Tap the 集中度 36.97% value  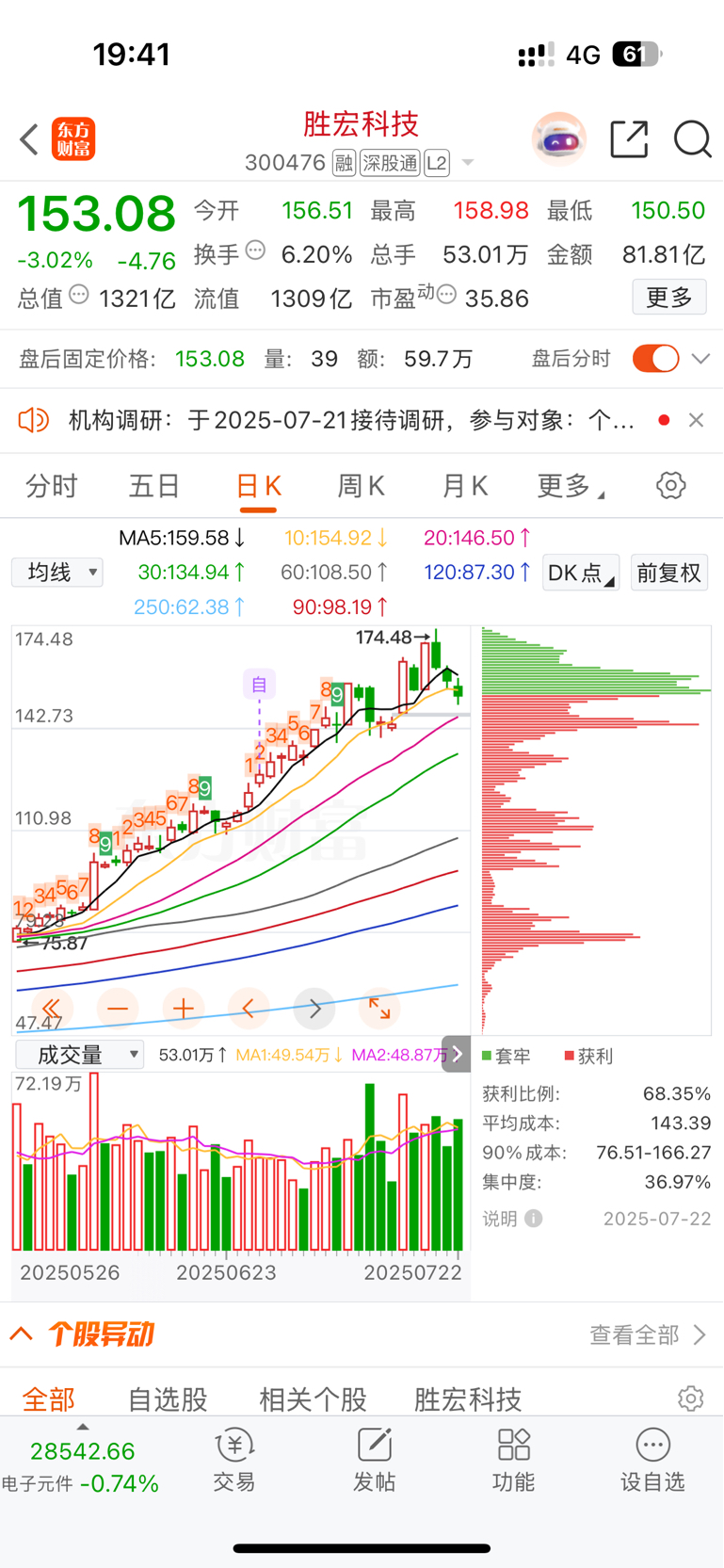point(677,1181)
